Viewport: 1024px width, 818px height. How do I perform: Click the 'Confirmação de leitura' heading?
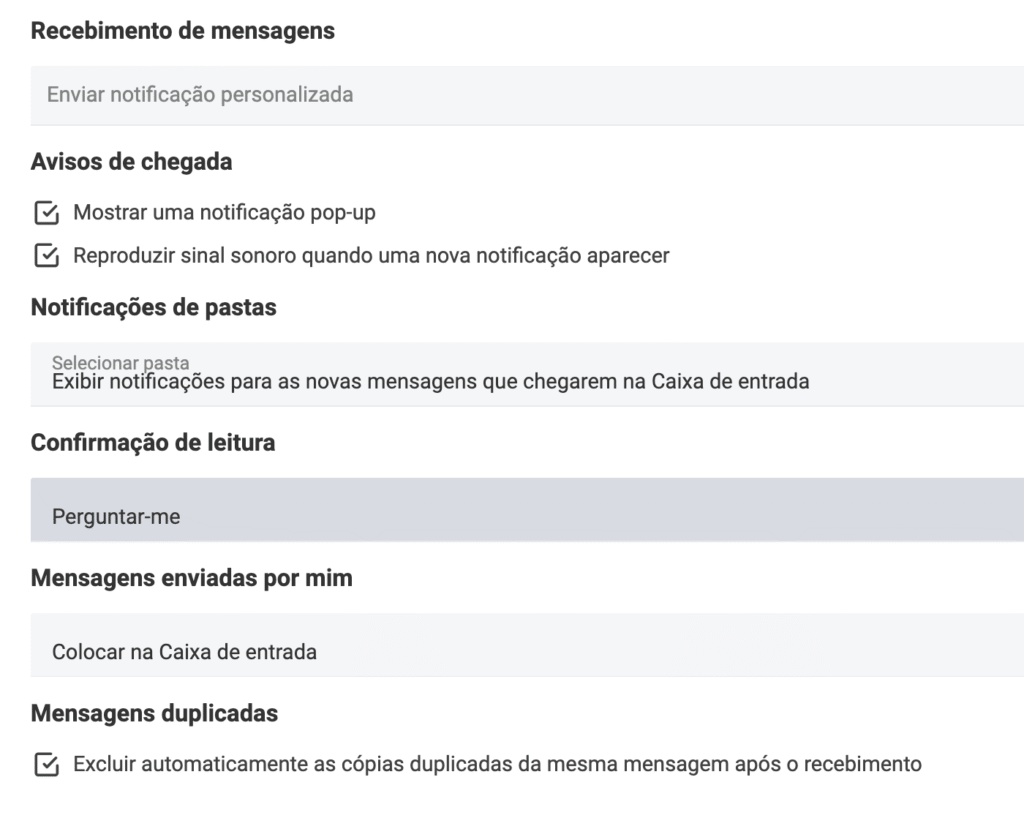(153, 443)
